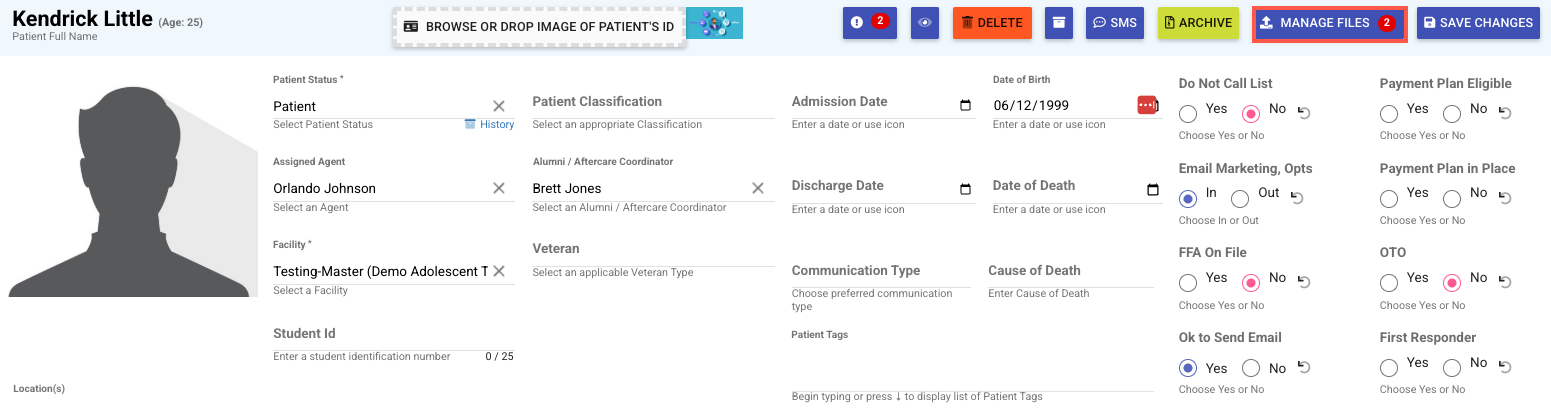This screenshot has width=1551, height=408.
Task: View Patient Status History link
Action: [x=490, y=125]
